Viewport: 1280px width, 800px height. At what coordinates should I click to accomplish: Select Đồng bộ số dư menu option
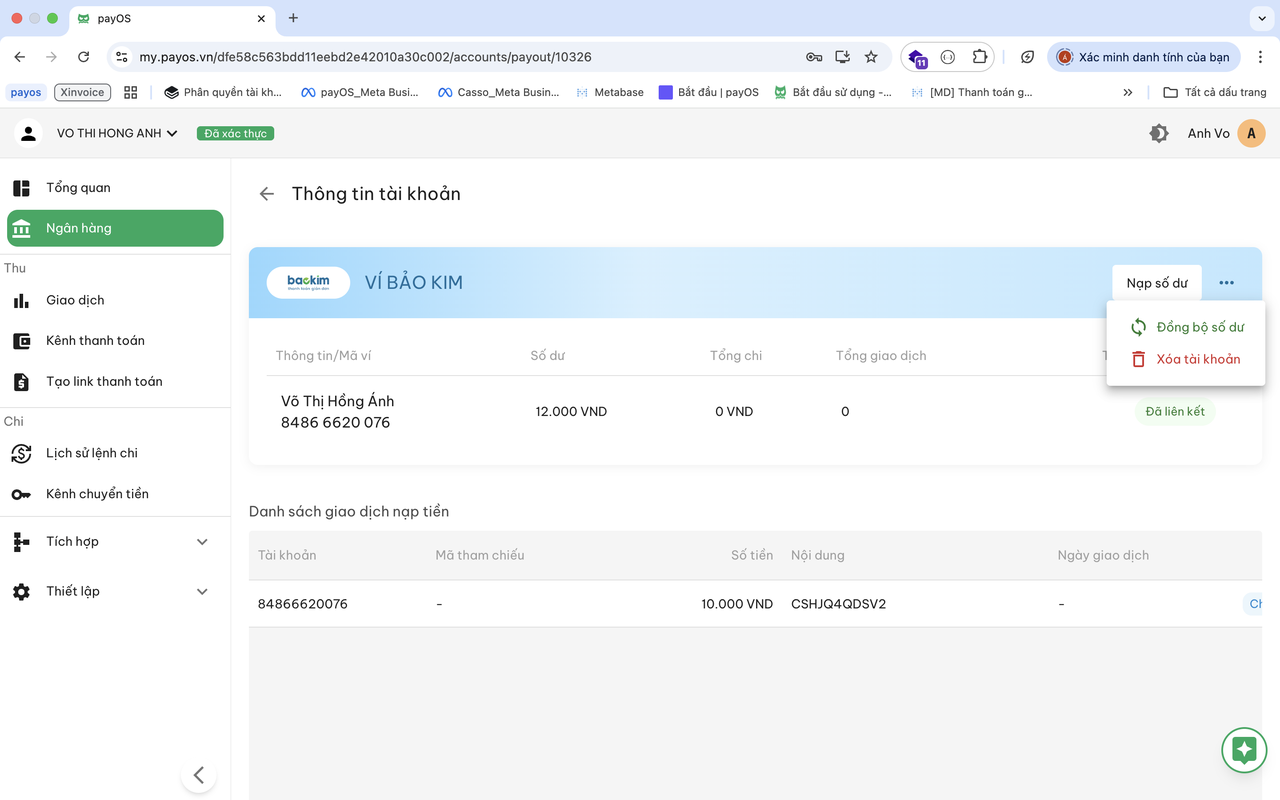tap(1199, 327)
